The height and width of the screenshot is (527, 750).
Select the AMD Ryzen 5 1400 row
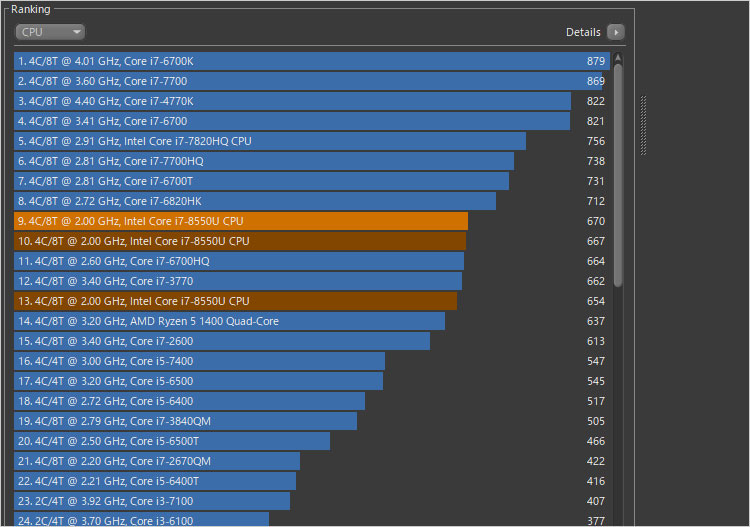(312, 321)
